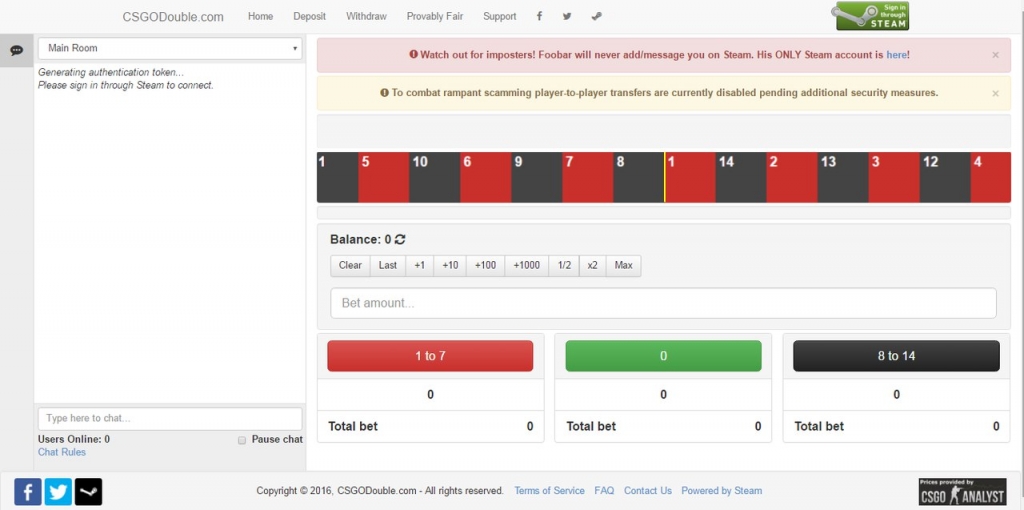Double the bet with x2 button
This screenshot has height=510, width=1024.
point(592,265)
